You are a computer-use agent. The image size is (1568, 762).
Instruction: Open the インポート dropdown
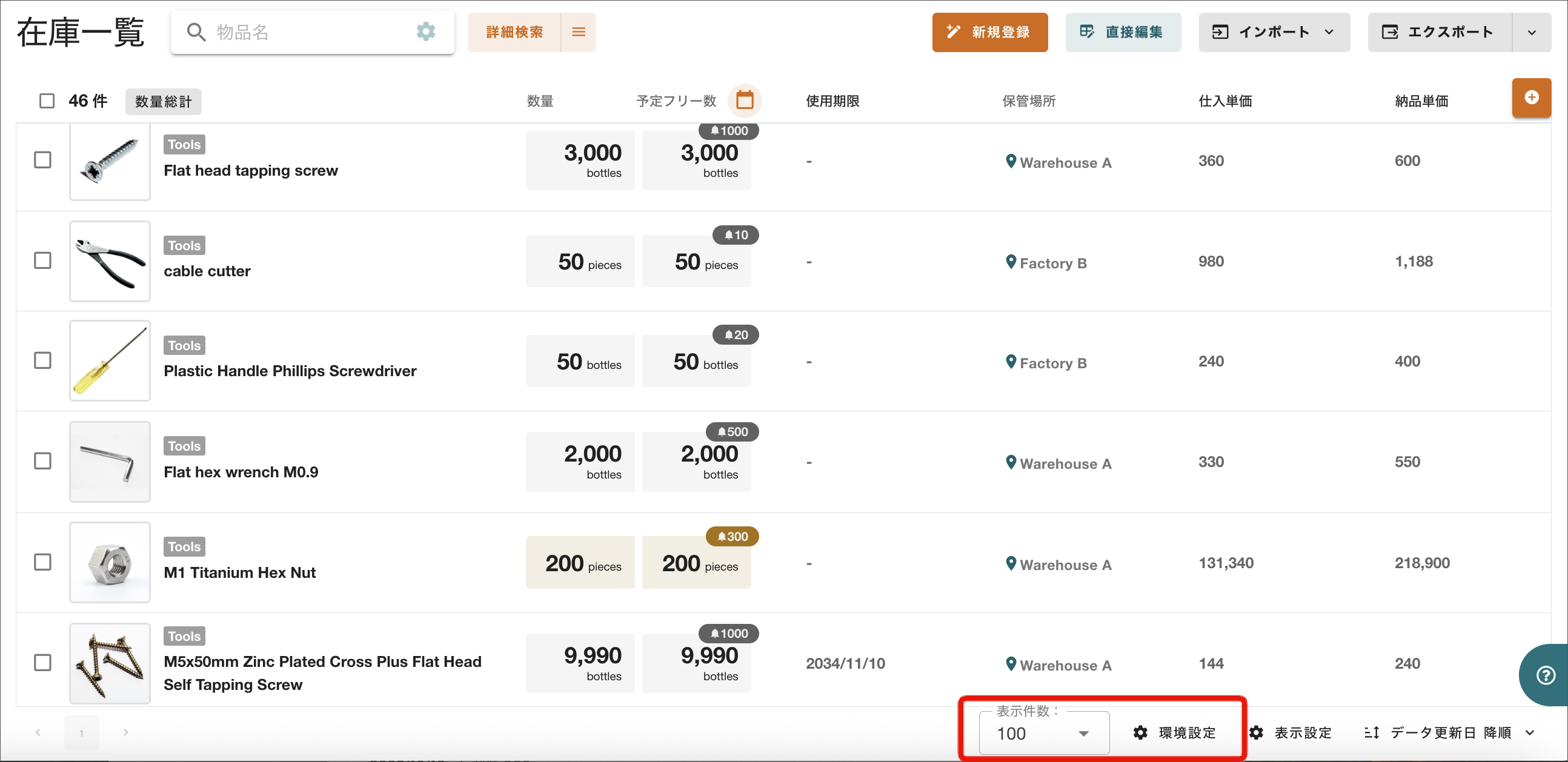pyautogui.click(x=1274, y=31)
